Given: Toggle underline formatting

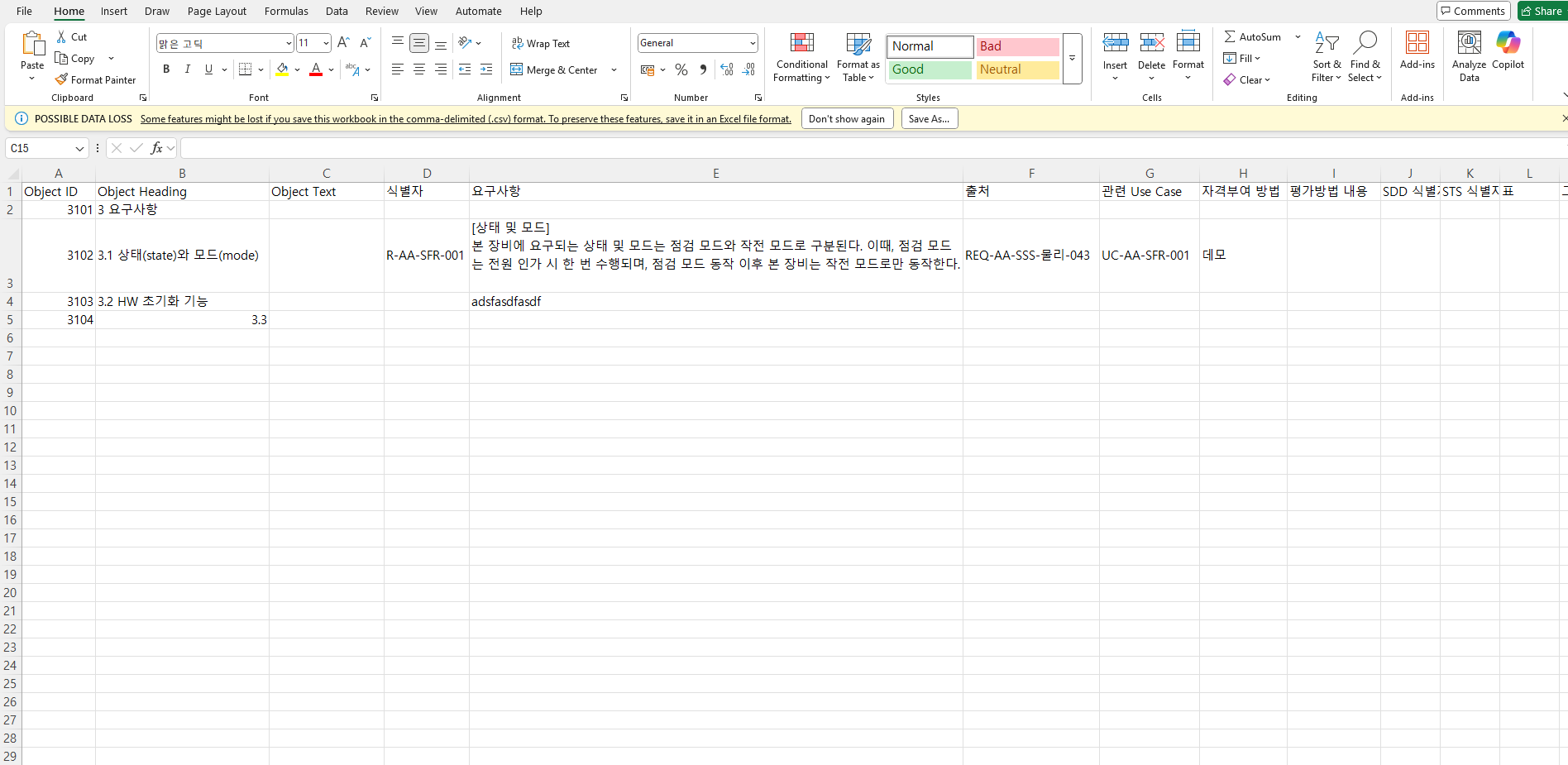Looking at the screenshot, I should pos(208,69).
